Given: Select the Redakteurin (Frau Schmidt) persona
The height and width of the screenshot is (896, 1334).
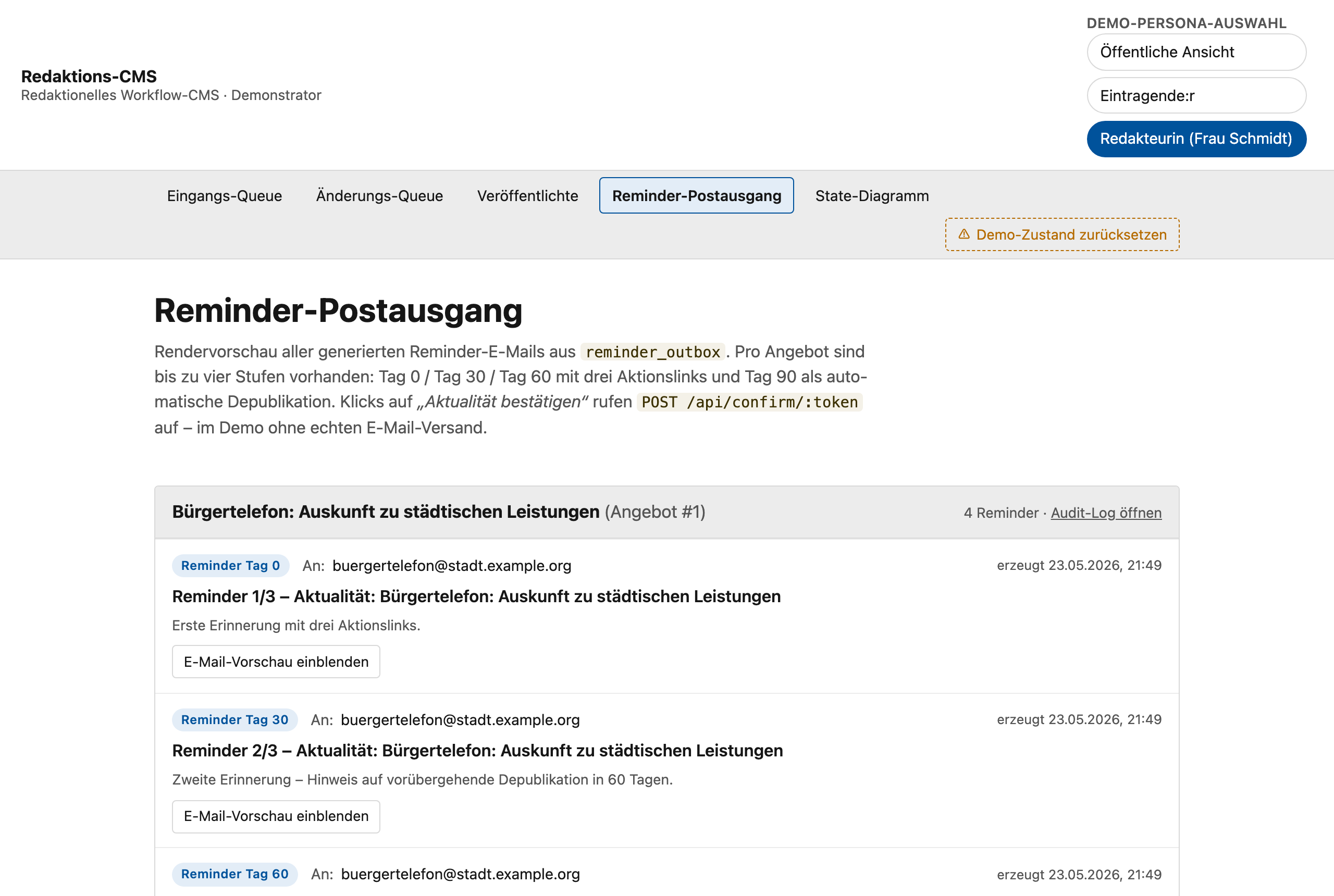Looking at the screenshot, I should coord(1196,139).
